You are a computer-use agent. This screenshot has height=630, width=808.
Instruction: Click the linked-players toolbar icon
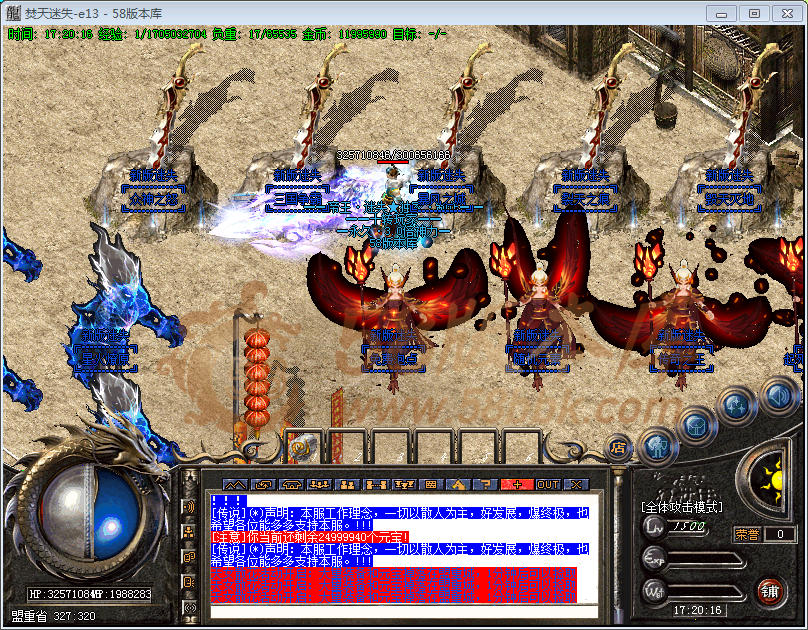[375, 485]
